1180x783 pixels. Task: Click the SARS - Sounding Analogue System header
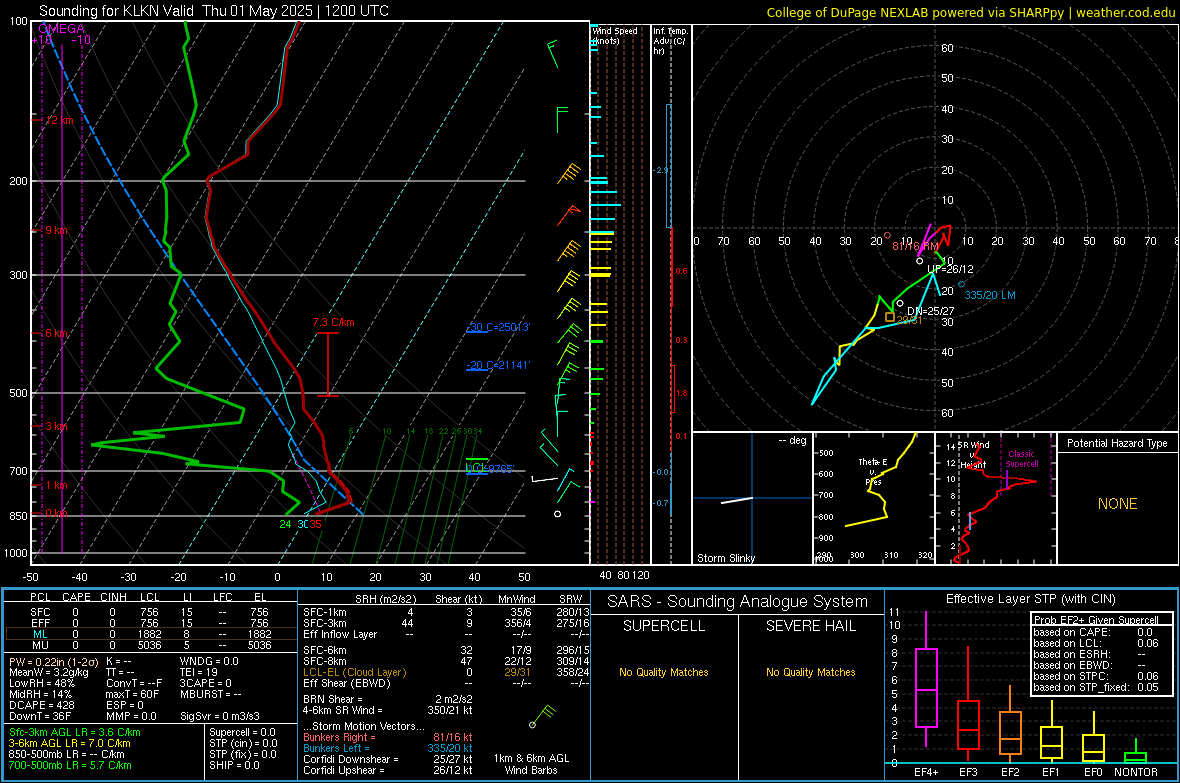point(738,602)
